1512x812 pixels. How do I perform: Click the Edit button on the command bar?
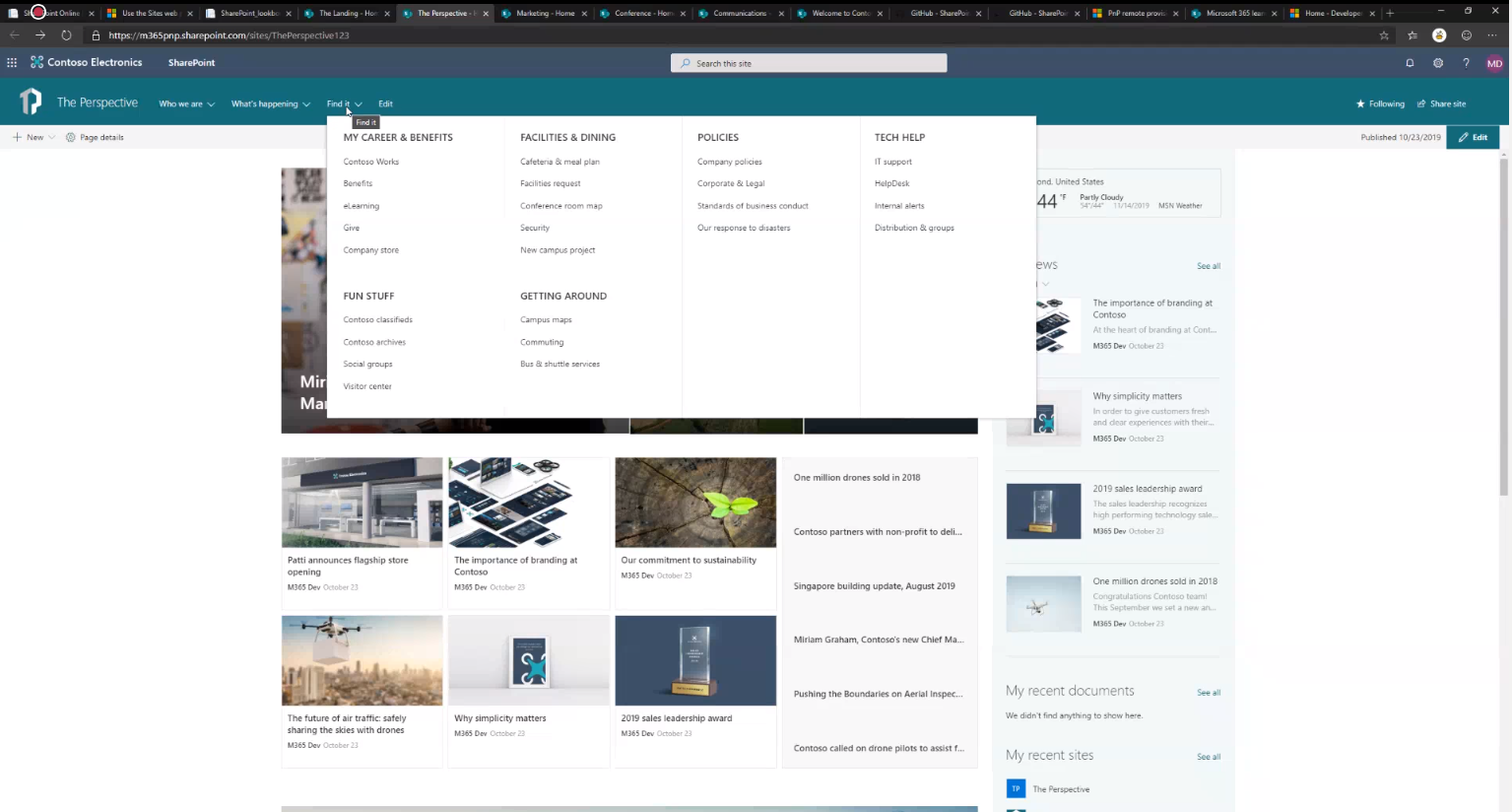(x=1473, y=137)
